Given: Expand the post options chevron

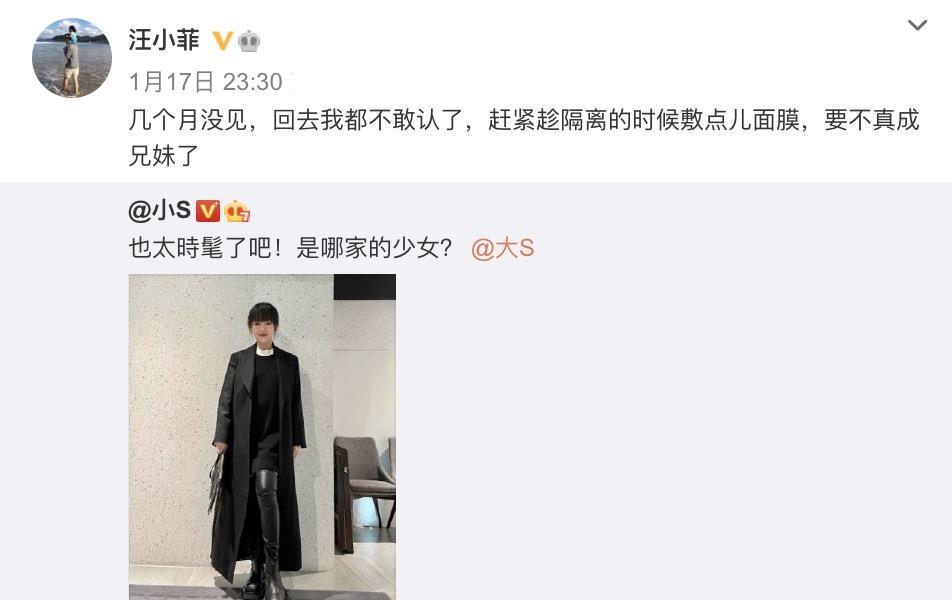Looking at the screenshot, I should pos(917,25).
